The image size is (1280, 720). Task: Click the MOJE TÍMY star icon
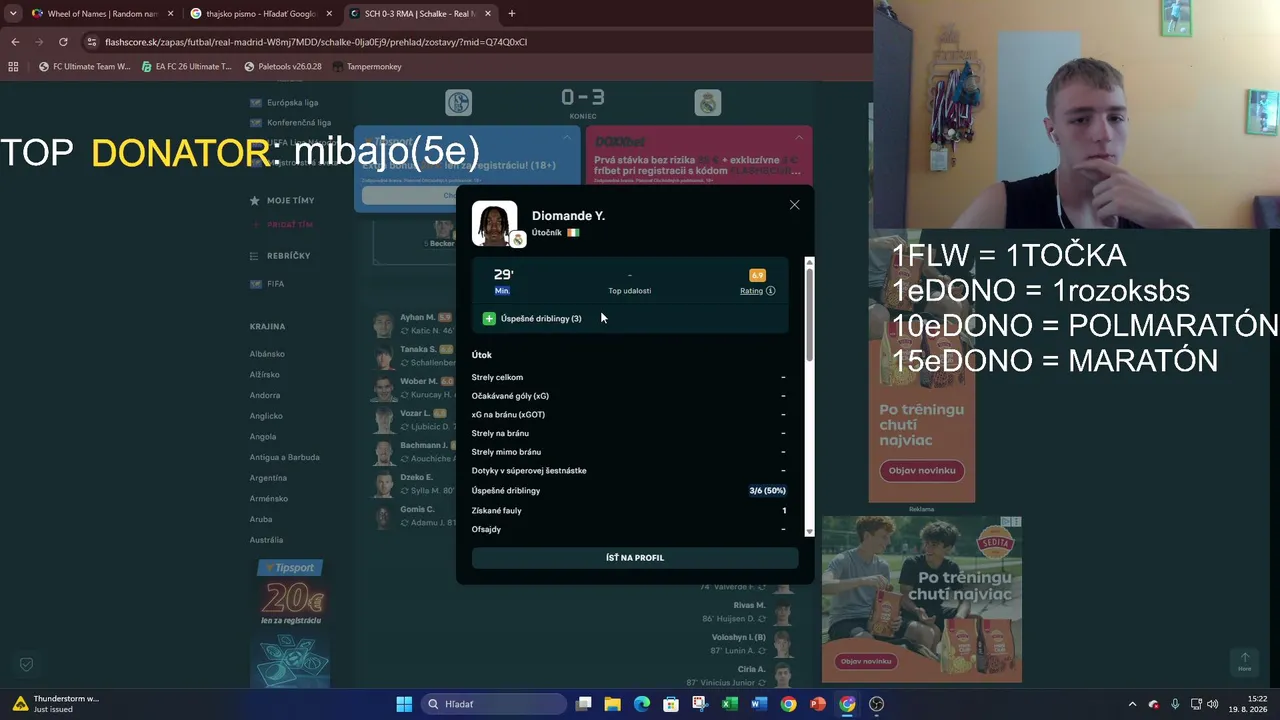click(255, 201)
